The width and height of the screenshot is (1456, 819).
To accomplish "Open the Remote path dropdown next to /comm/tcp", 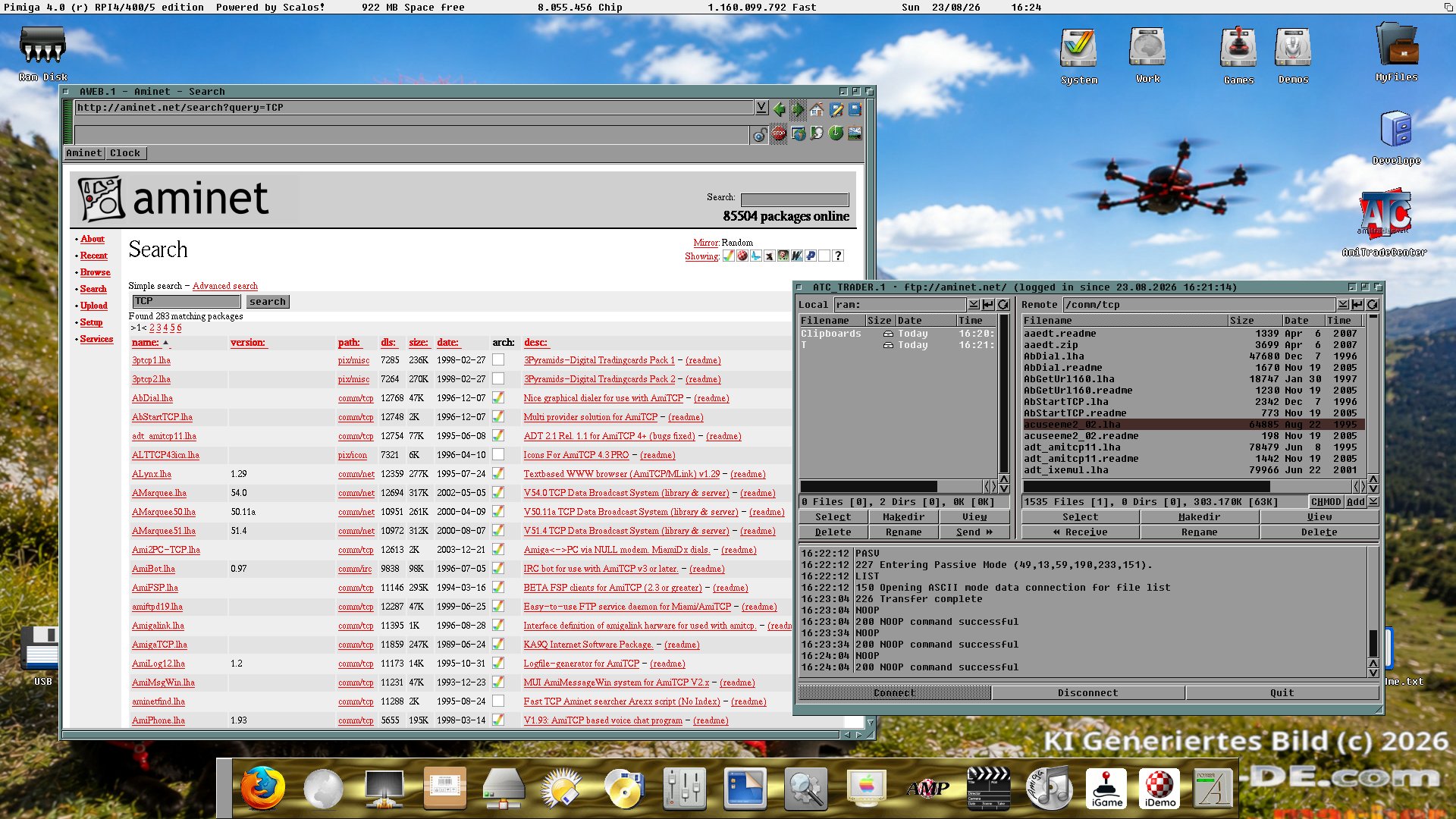I will 1343,305.
